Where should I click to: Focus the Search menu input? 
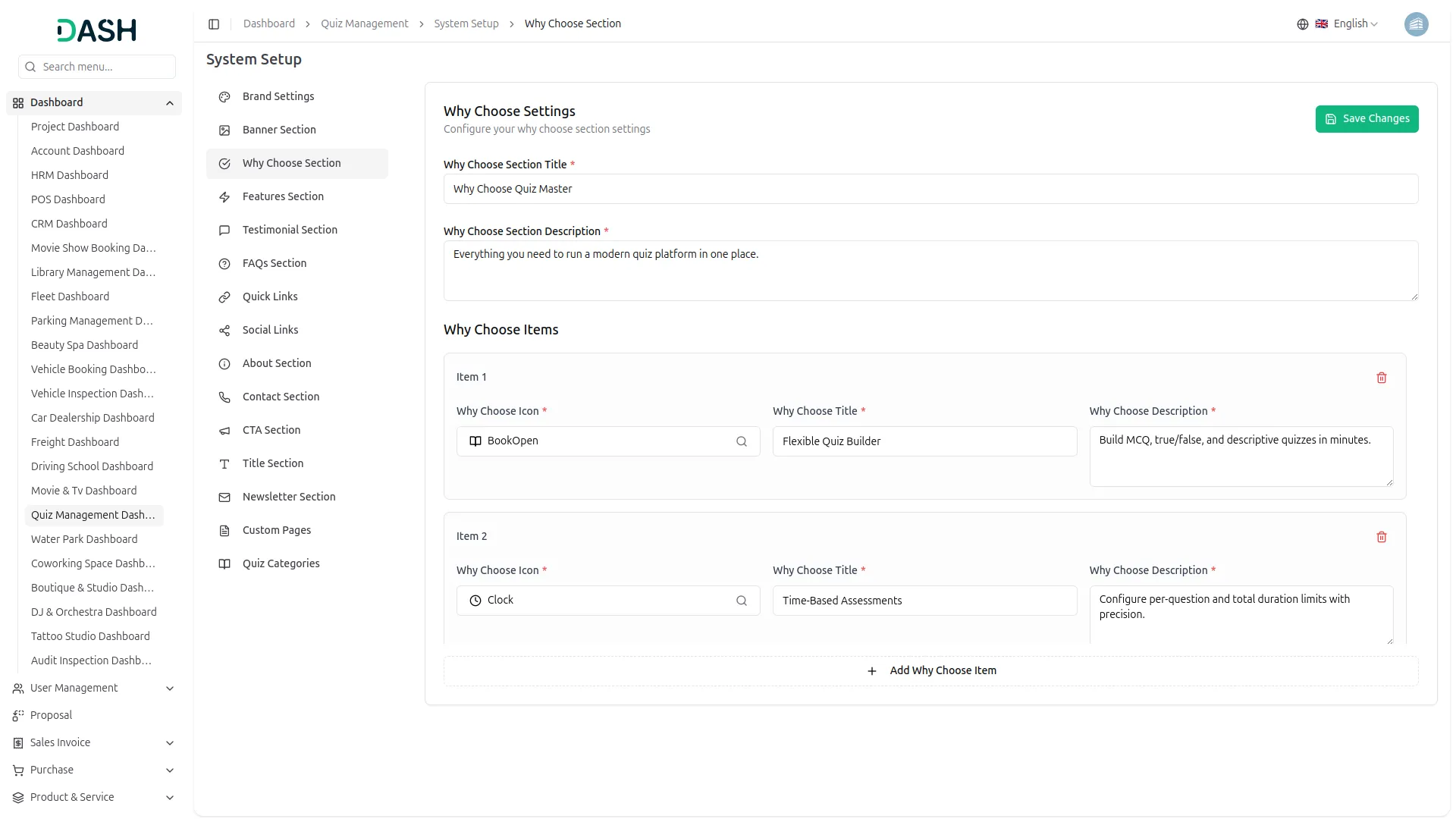[105, 67]
